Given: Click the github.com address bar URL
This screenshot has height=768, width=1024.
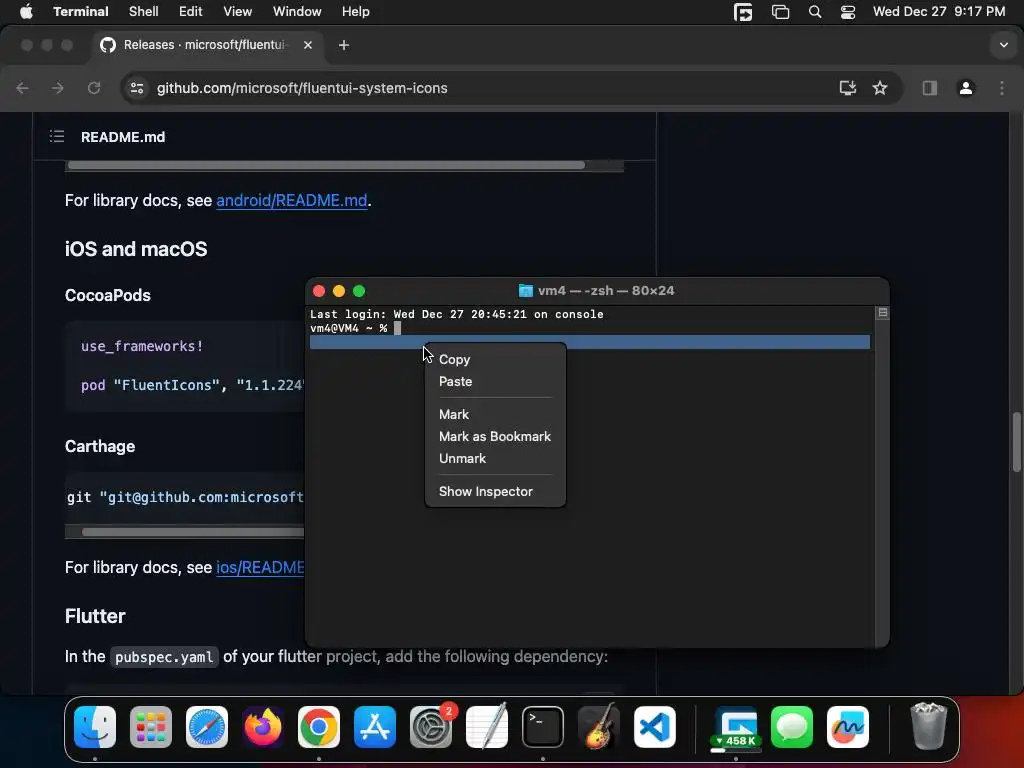Looking at the screenshot, I should (302, 88).
